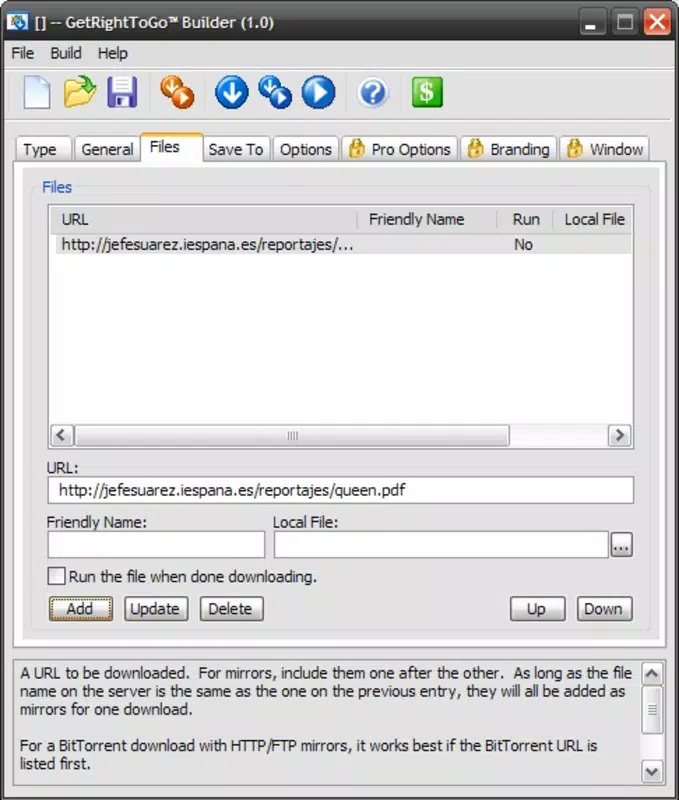The width and height of the screenshot is (679, 800).
Task: Click the help text scroll up arrow
Action: point(651,674)
